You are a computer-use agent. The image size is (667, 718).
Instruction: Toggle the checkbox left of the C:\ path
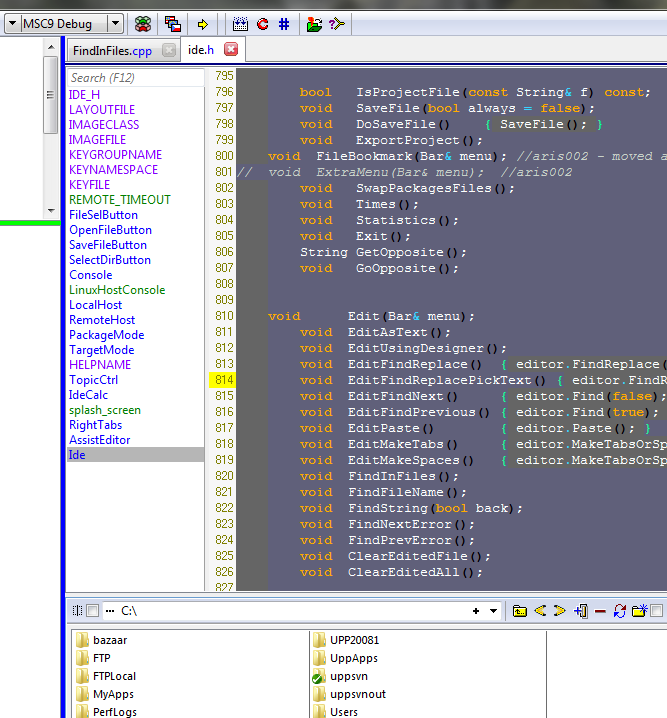(x=93, y=610)
